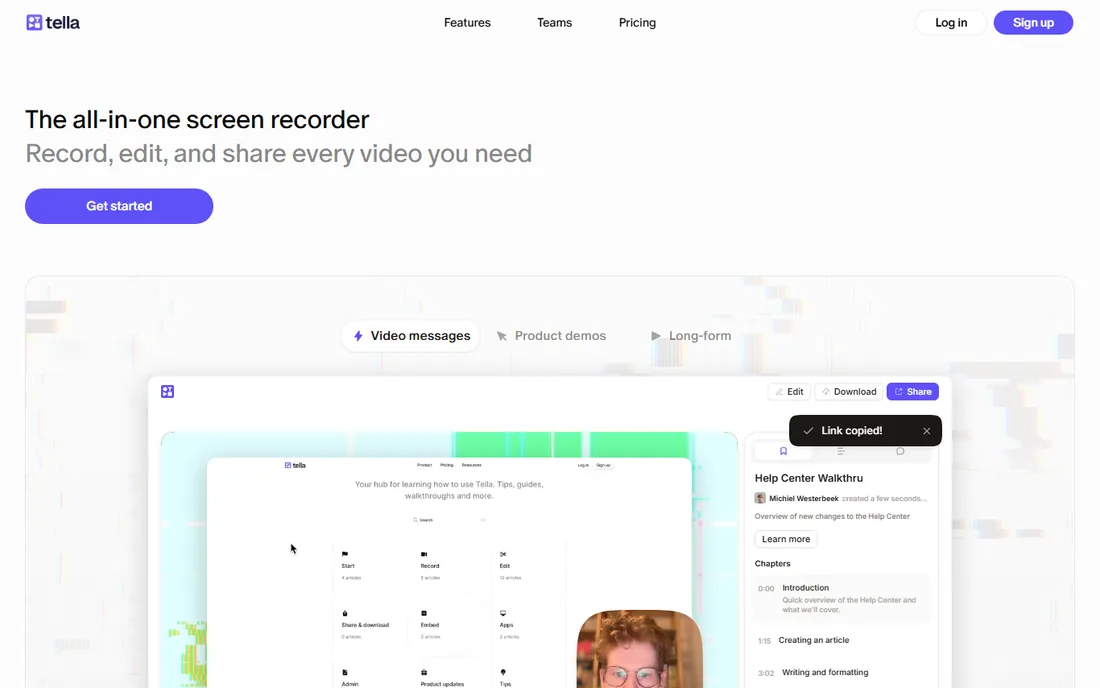Screen dimensions: 1100x688
Task: Jump to the Introduction chapter
Action: point(841,598)
